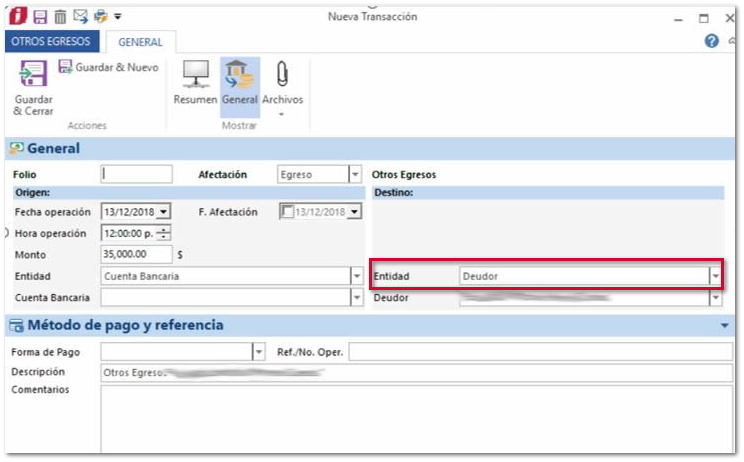The image size is (744, 462).
Task: Adjust Hora operación with the spinner arrows
Action: 164,233
